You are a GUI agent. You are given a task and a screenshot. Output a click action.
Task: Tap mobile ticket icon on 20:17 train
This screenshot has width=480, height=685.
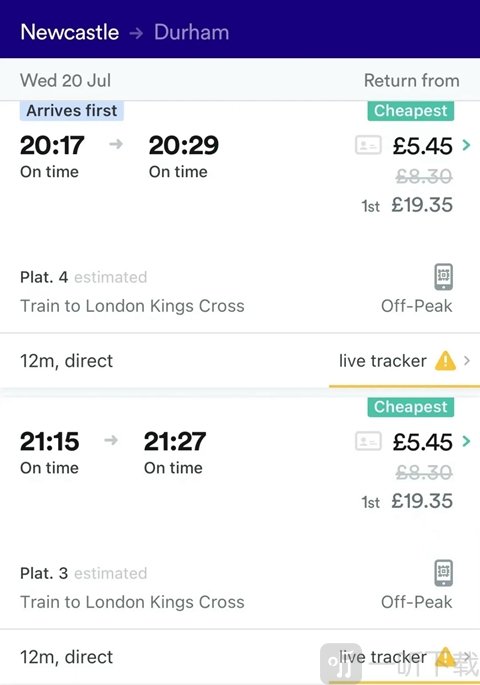coord(443,277)
